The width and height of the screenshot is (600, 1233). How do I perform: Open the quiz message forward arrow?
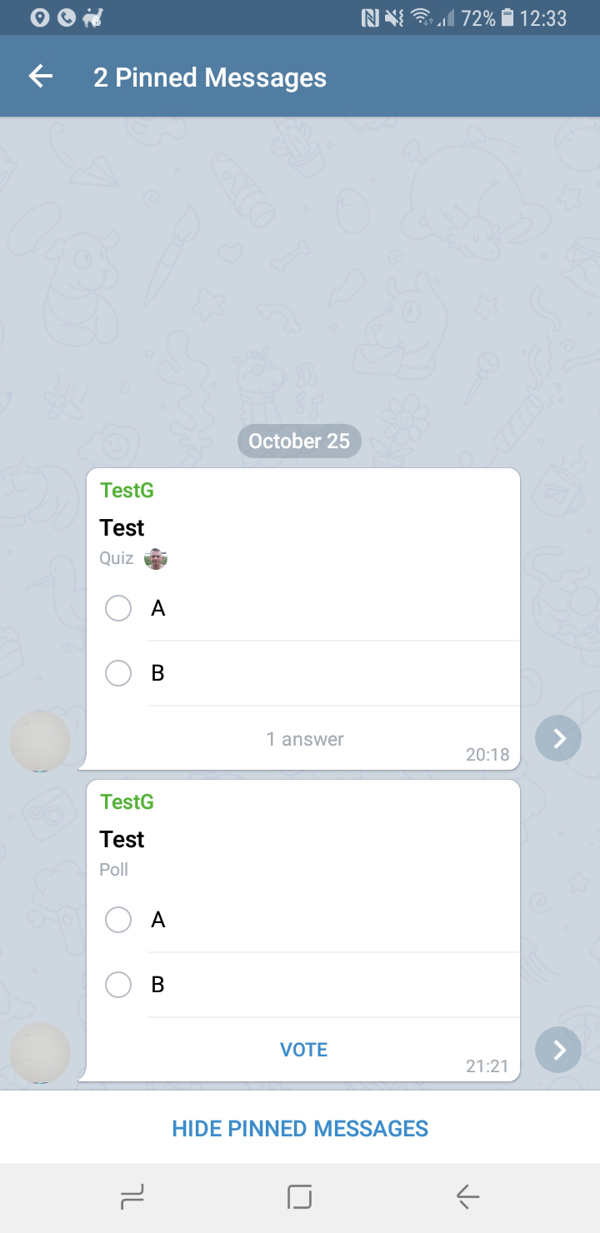tap(558, 739)
